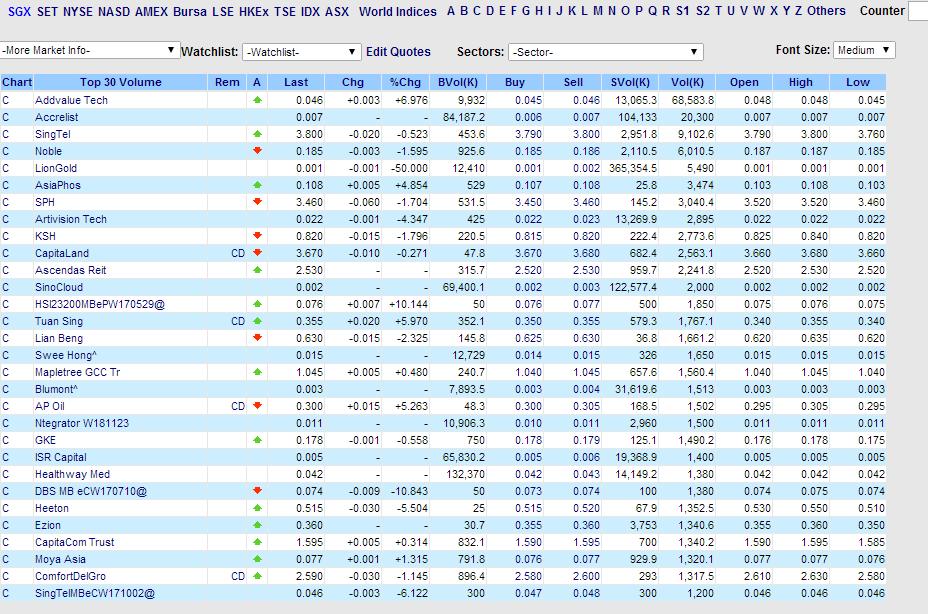
Task: Filter counters by letter S1
Action: pos(683,11)
